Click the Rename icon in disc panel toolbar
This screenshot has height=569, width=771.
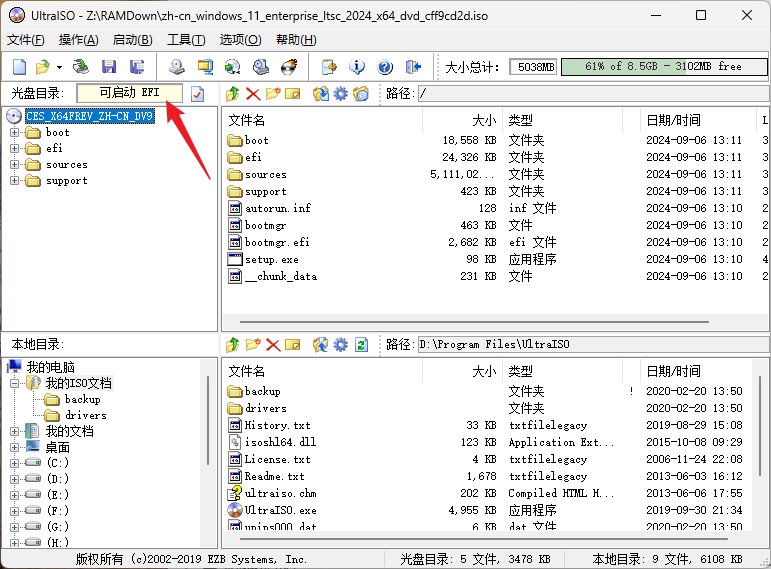(293, 93)
